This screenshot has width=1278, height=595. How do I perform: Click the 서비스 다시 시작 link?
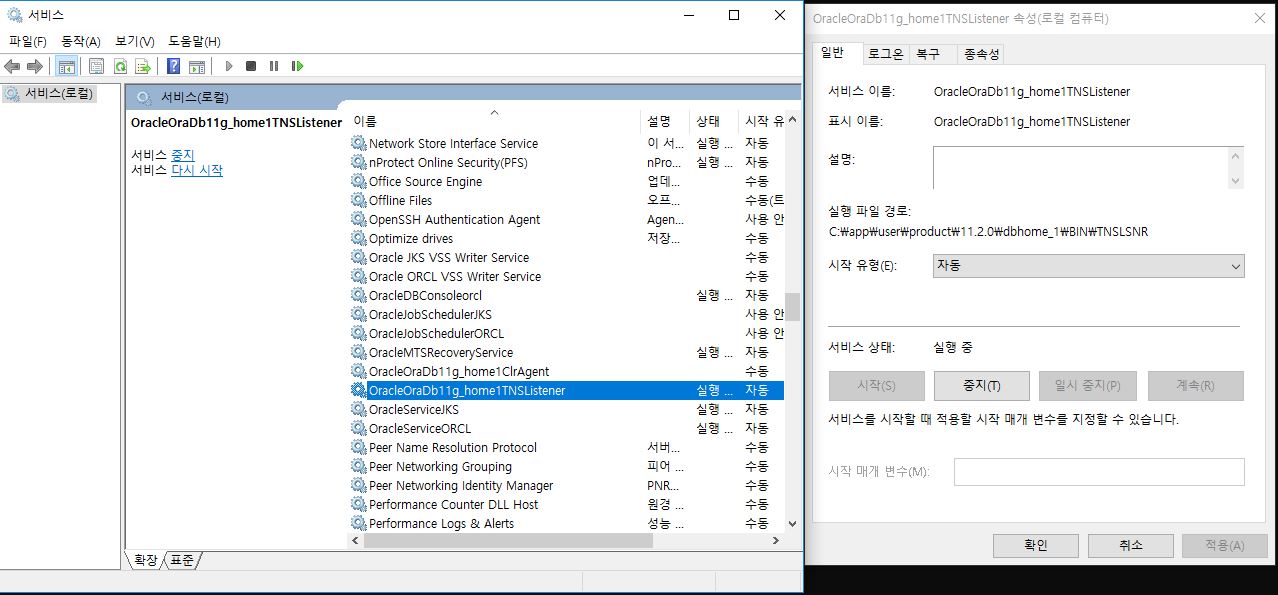(x=197, y=170)
